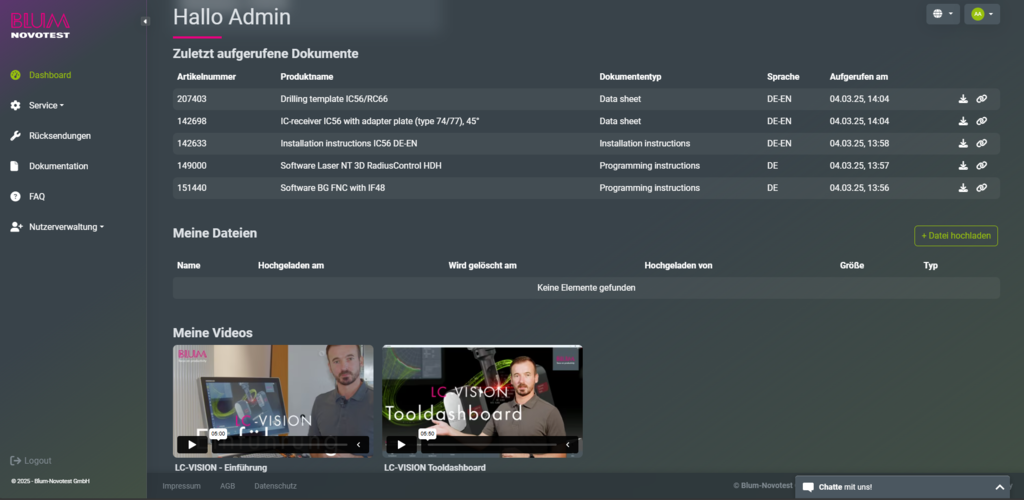Image resolution: width=1024 pixels, height=500 pixels.
Task: Open Dokumentation in the sidebar
Action: 59,166
